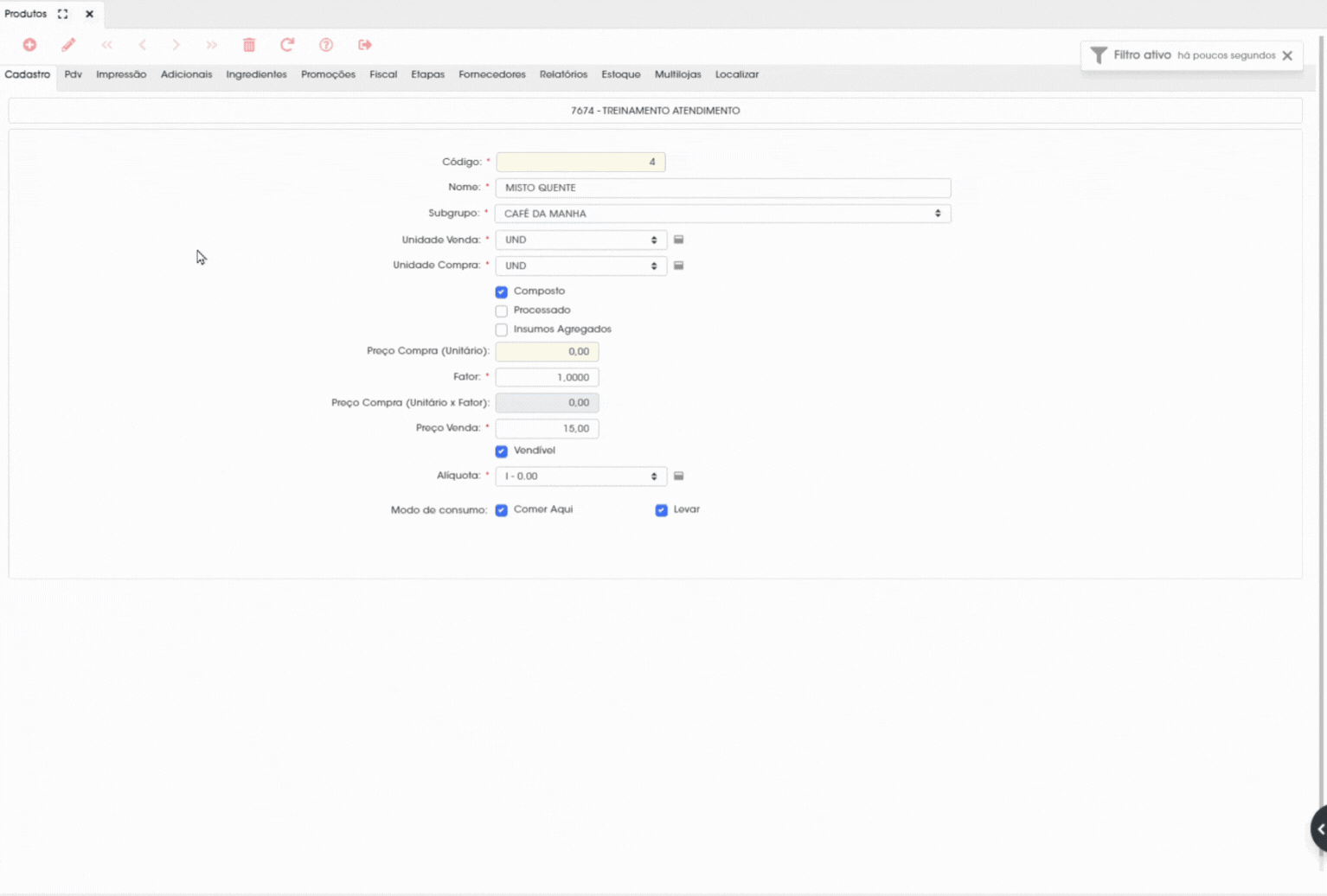Click the pencil edit icon
The image size is (1327, 896).
click(68, 45)
